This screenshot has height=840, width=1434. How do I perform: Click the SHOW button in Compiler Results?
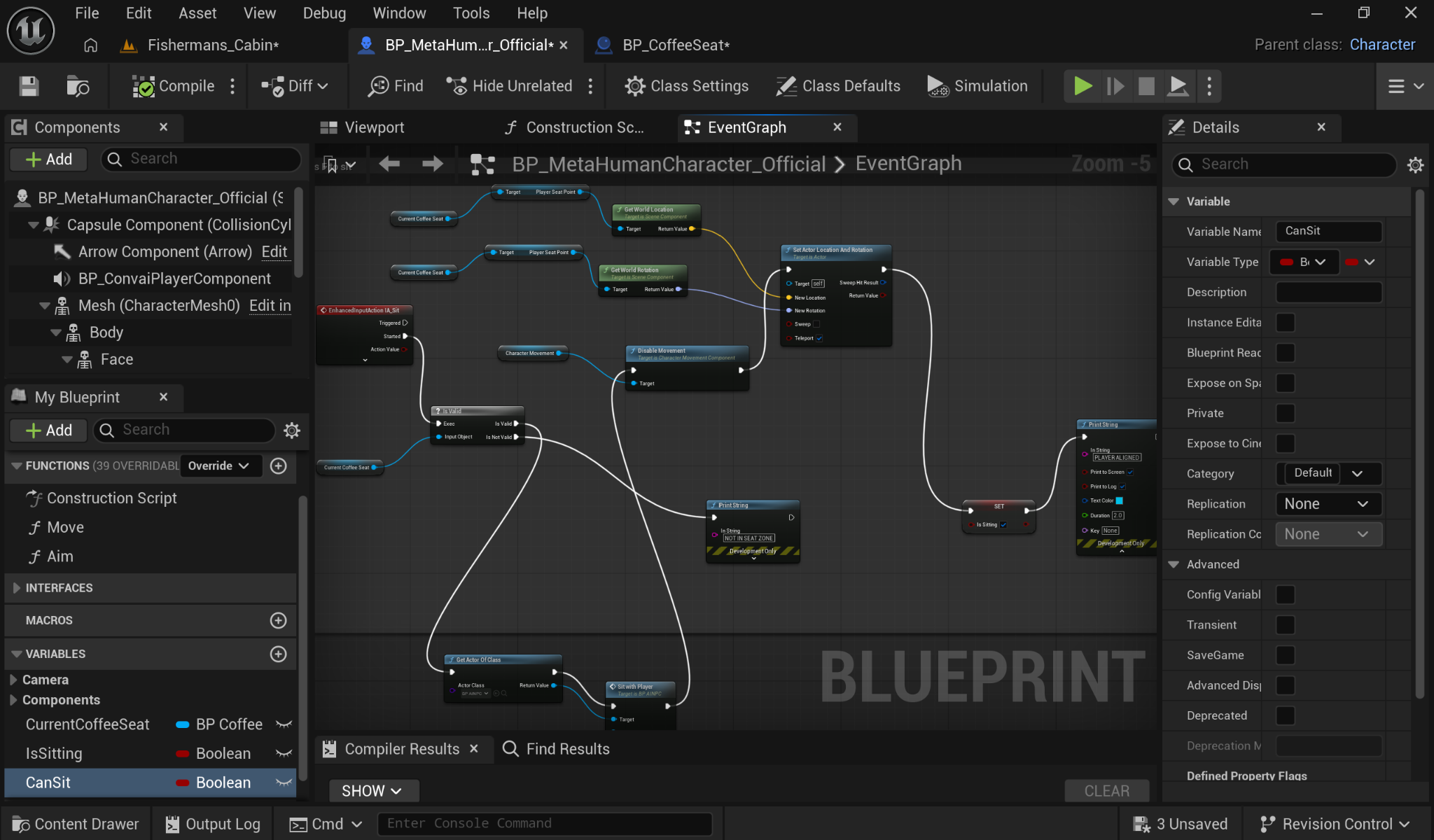(x=373, y=791)
